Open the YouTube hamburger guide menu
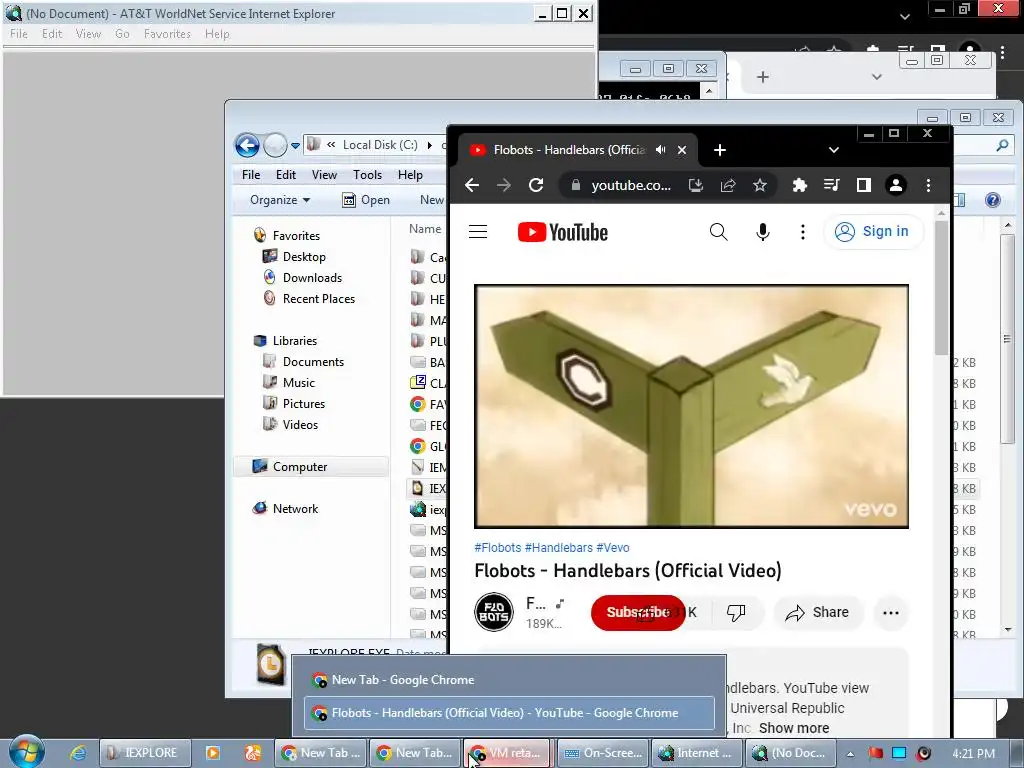This screenshot has height=768, width=1024. pos(478,232)
